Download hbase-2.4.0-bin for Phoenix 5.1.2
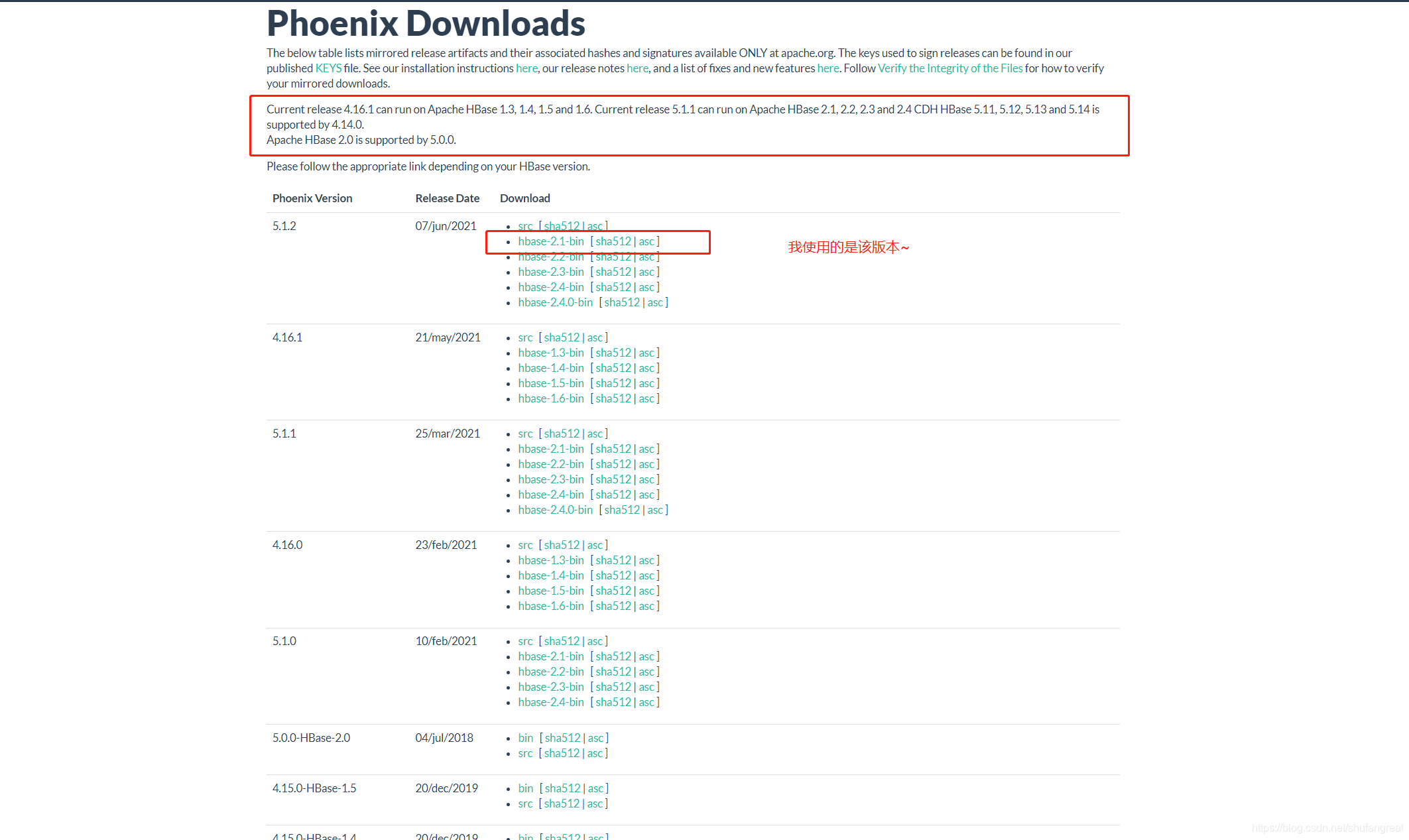Screen dimensions: 1409x840 click(555, 302)
